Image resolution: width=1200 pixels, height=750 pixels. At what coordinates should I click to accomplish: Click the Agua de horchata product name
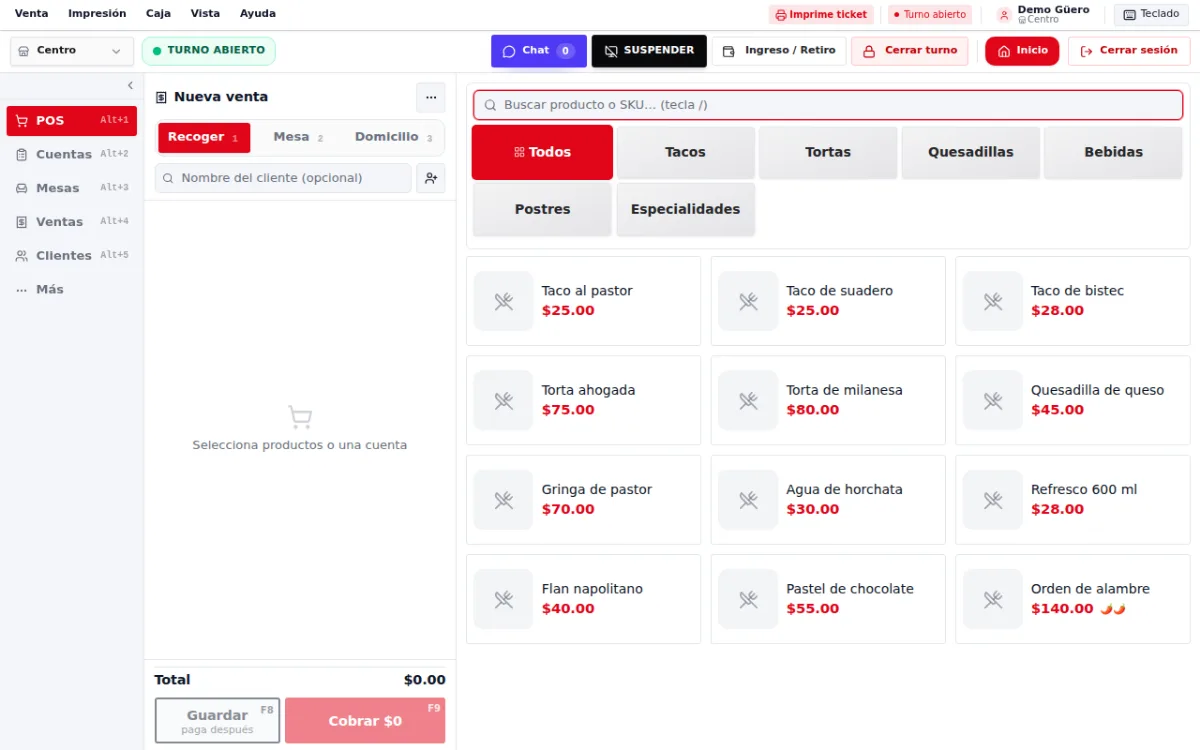[x=844, y=490]
